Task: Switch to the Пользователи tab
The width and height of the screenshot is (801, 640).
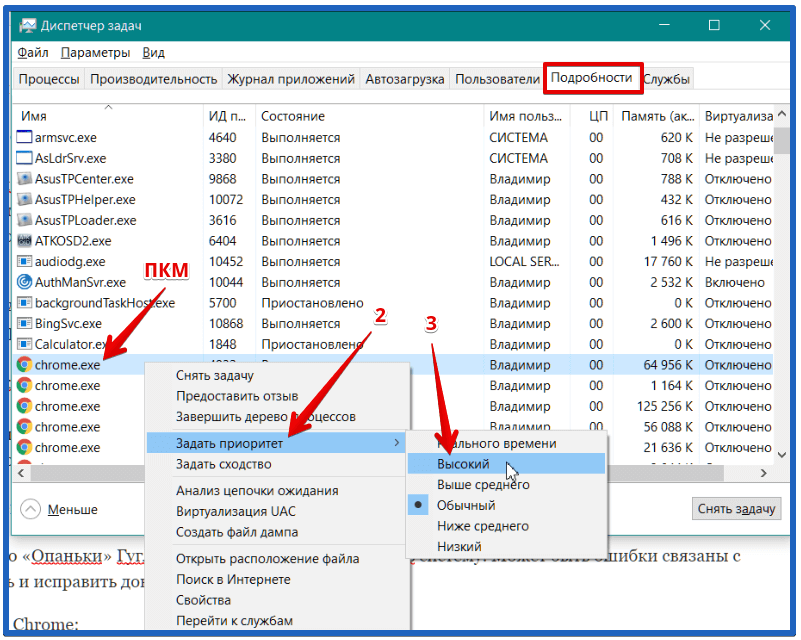Action: [x=497, y=79]
